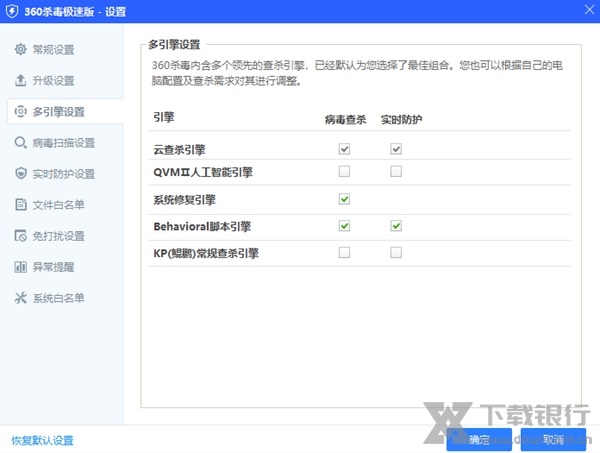Click the 引擎 column header
The width and height of the screenshot is (600, 453).
pyautogui.click(x=164, y=117)
